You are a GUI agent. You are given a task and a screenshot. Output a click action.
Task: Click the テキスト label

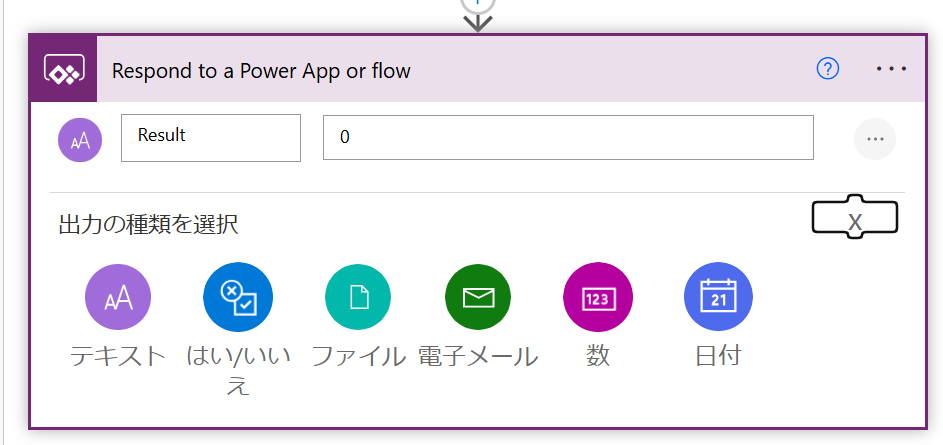coord(118,357)
